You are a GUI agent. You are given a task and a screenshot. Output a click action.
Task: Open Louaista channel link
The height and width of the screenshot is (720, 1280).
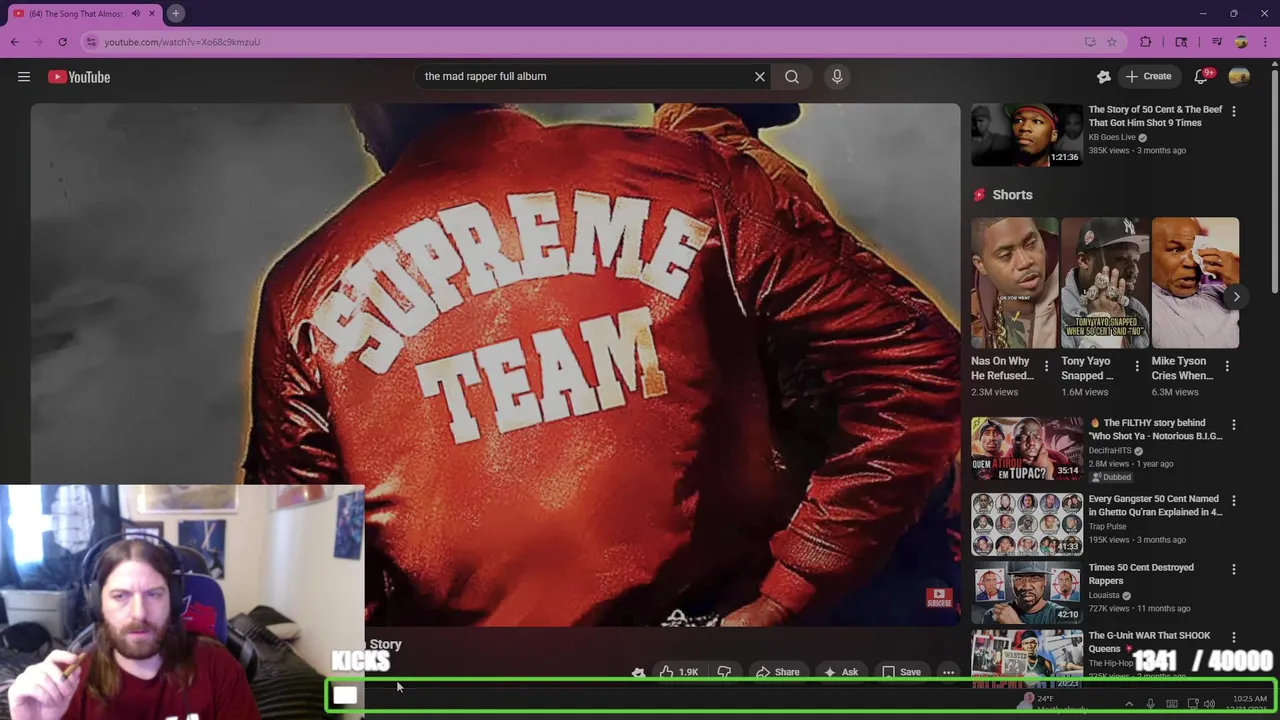(x=1105, y=595)
